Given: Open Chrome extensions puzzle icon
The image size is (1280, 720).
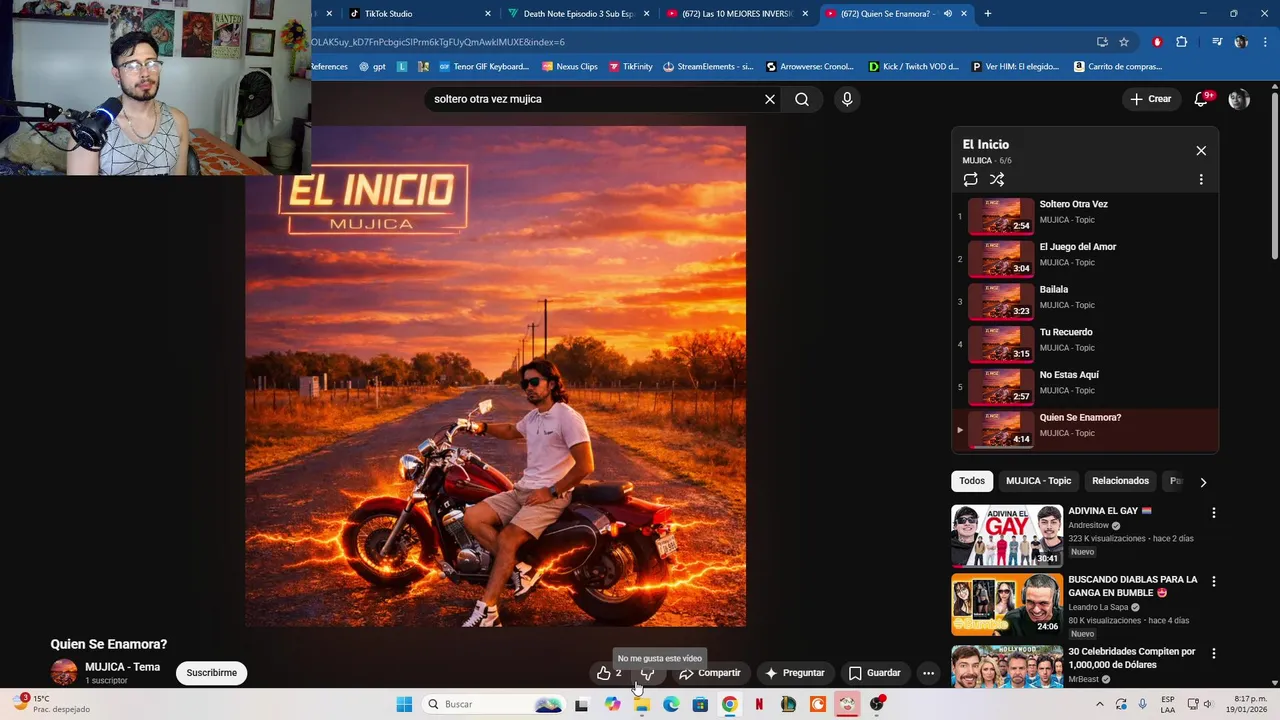Looking at the screenshot, I should tap(1182, 42).
